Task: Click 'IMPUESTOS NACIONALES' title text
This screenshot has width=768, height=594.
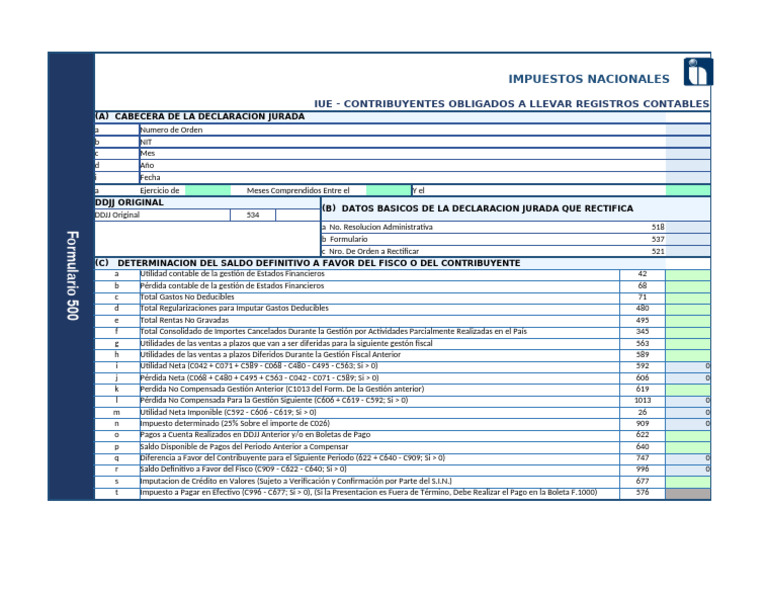Action: point(588,79)
